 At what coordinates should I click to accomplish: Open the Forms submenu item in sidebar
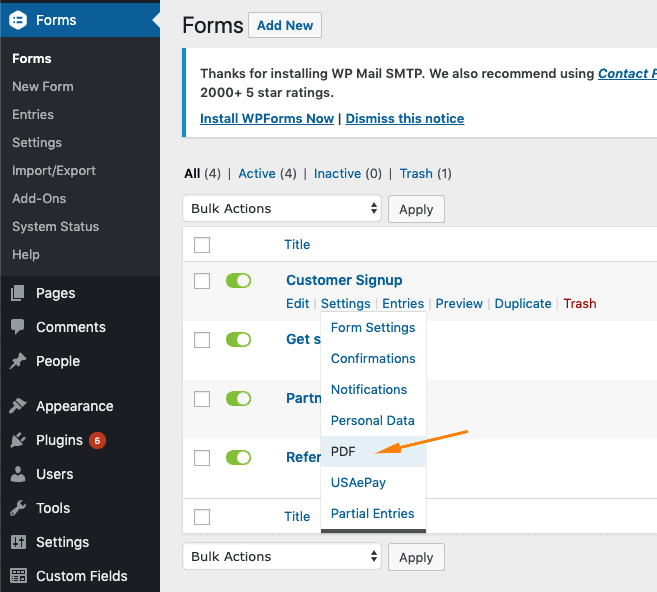pos(32,59)
